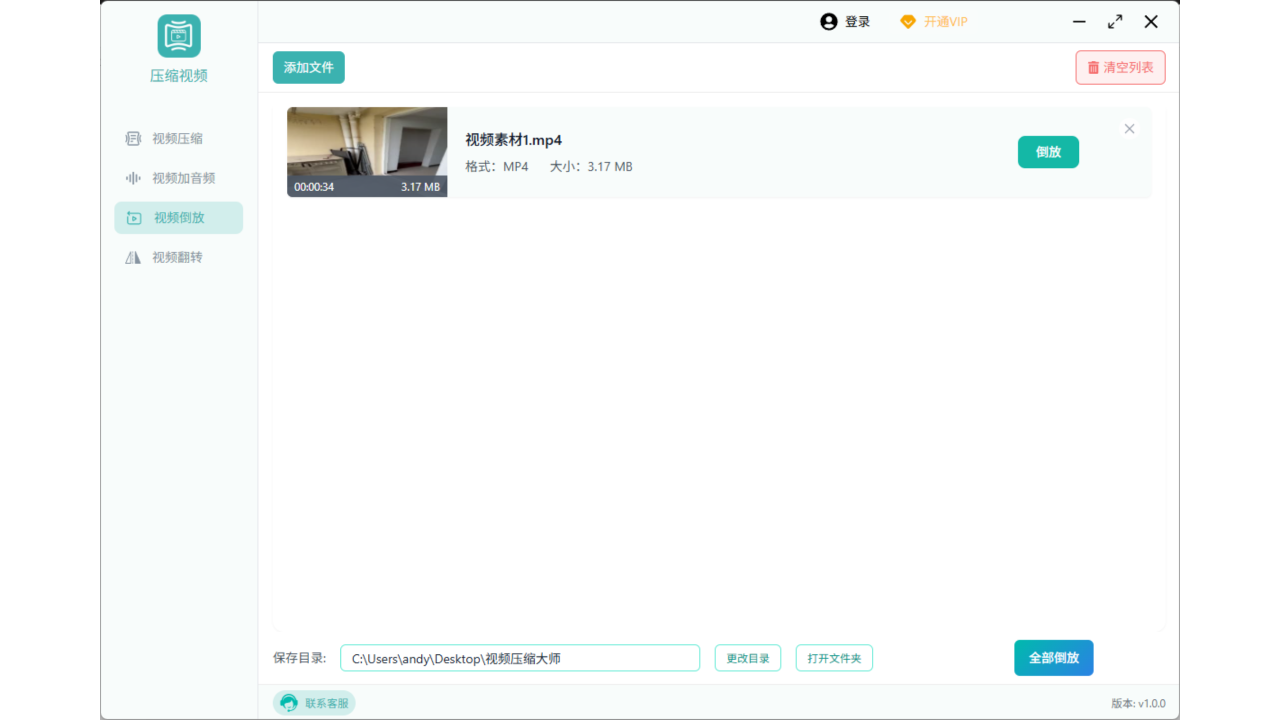
Task: Select the 视频翻转 flip video icon
Action: click(x=133, y=257)
